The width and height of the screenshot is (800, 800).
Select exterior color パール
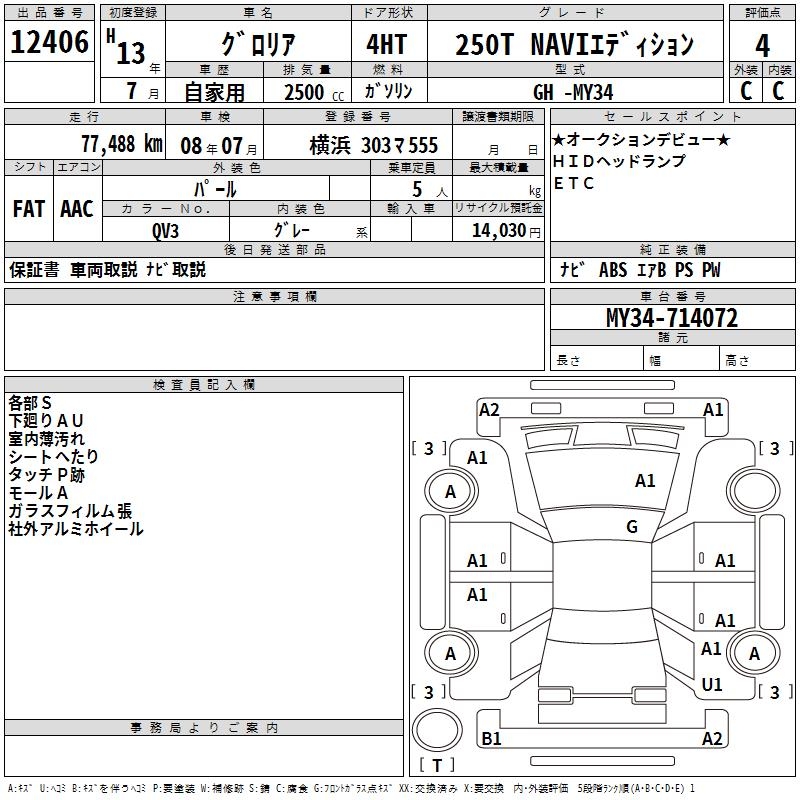215,189
